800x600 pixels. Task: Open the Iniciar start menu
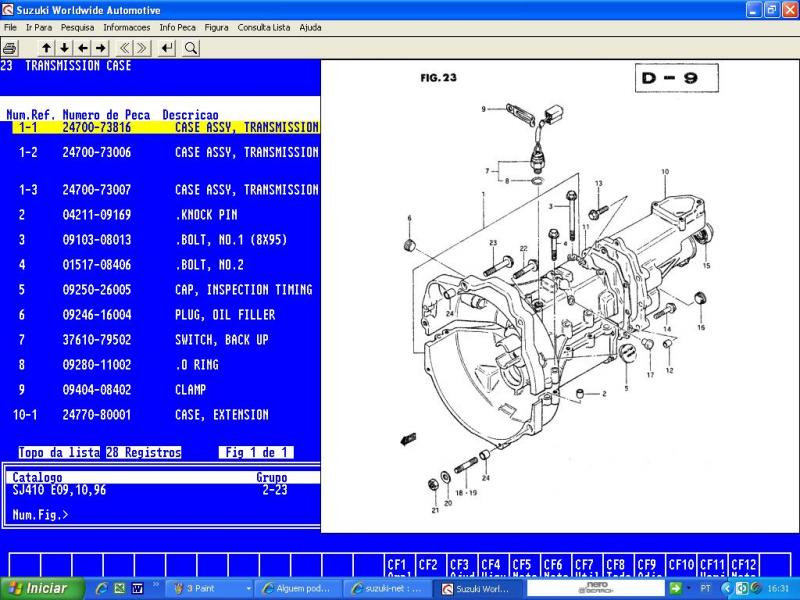coord(42,588)
